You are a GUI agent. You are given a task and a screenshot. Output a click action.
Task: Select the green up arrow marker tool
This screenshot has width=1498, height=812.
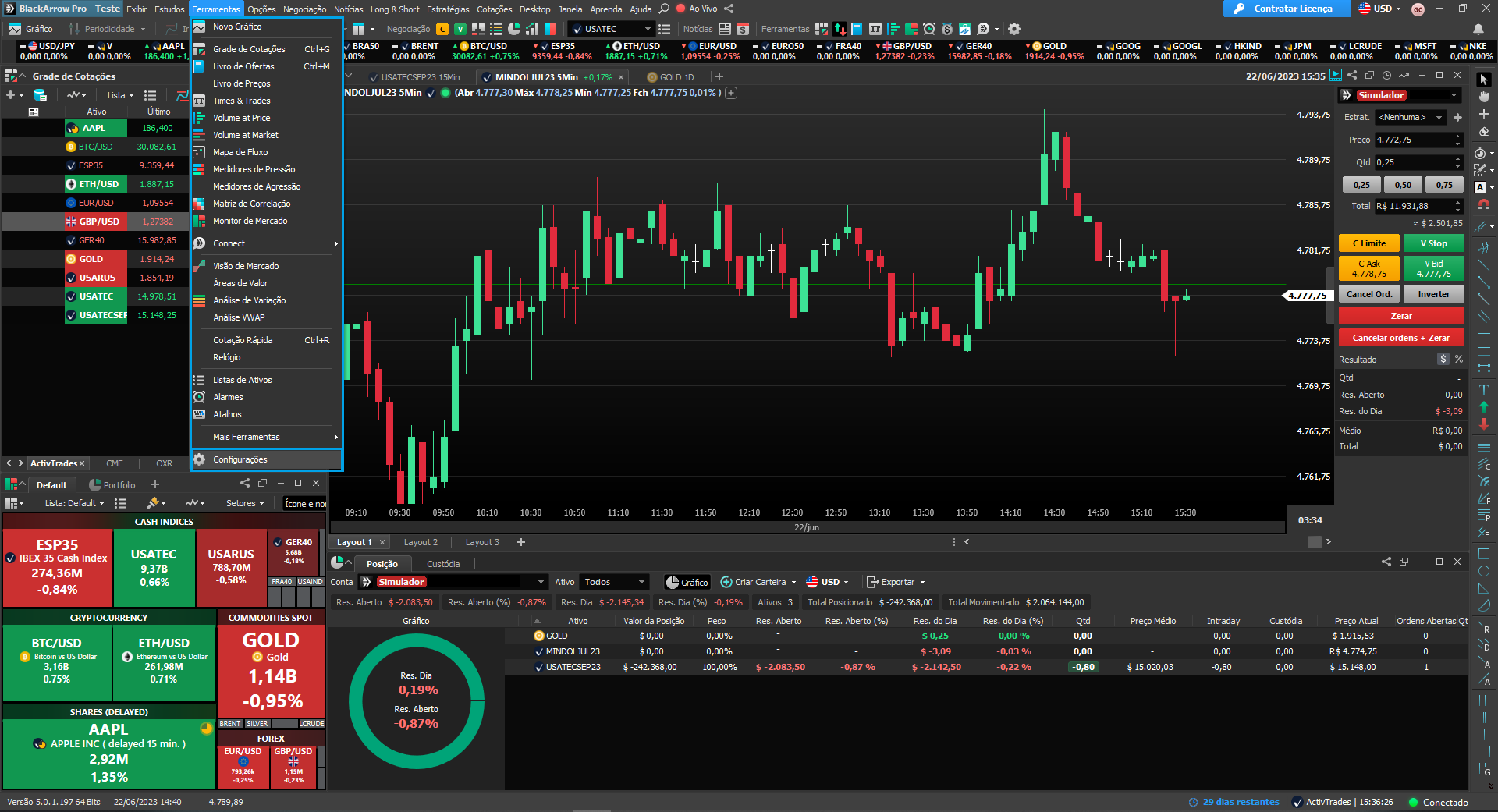(x=1483, y=406)
